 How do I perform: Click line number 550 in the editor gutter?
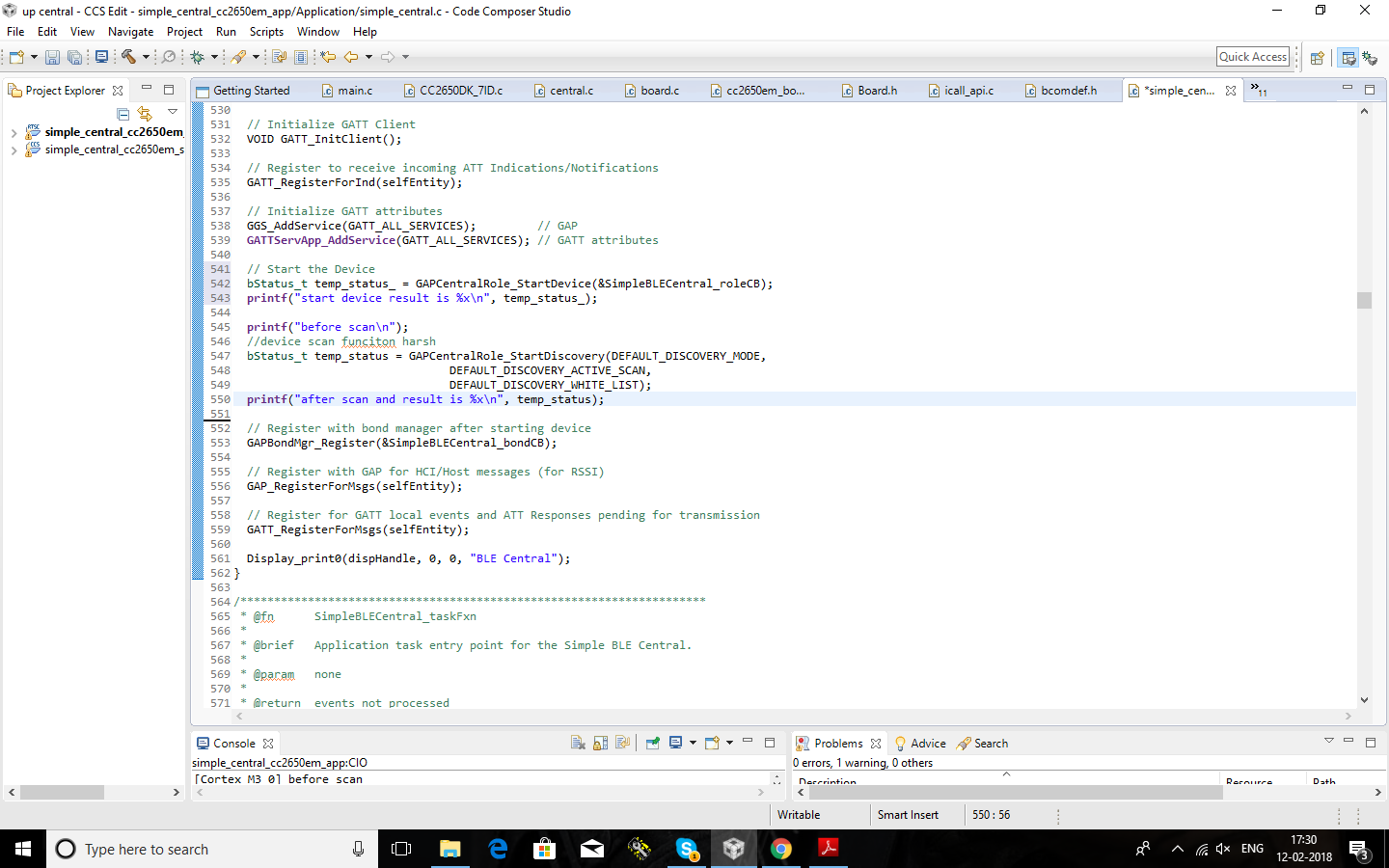tap(220, 399)
